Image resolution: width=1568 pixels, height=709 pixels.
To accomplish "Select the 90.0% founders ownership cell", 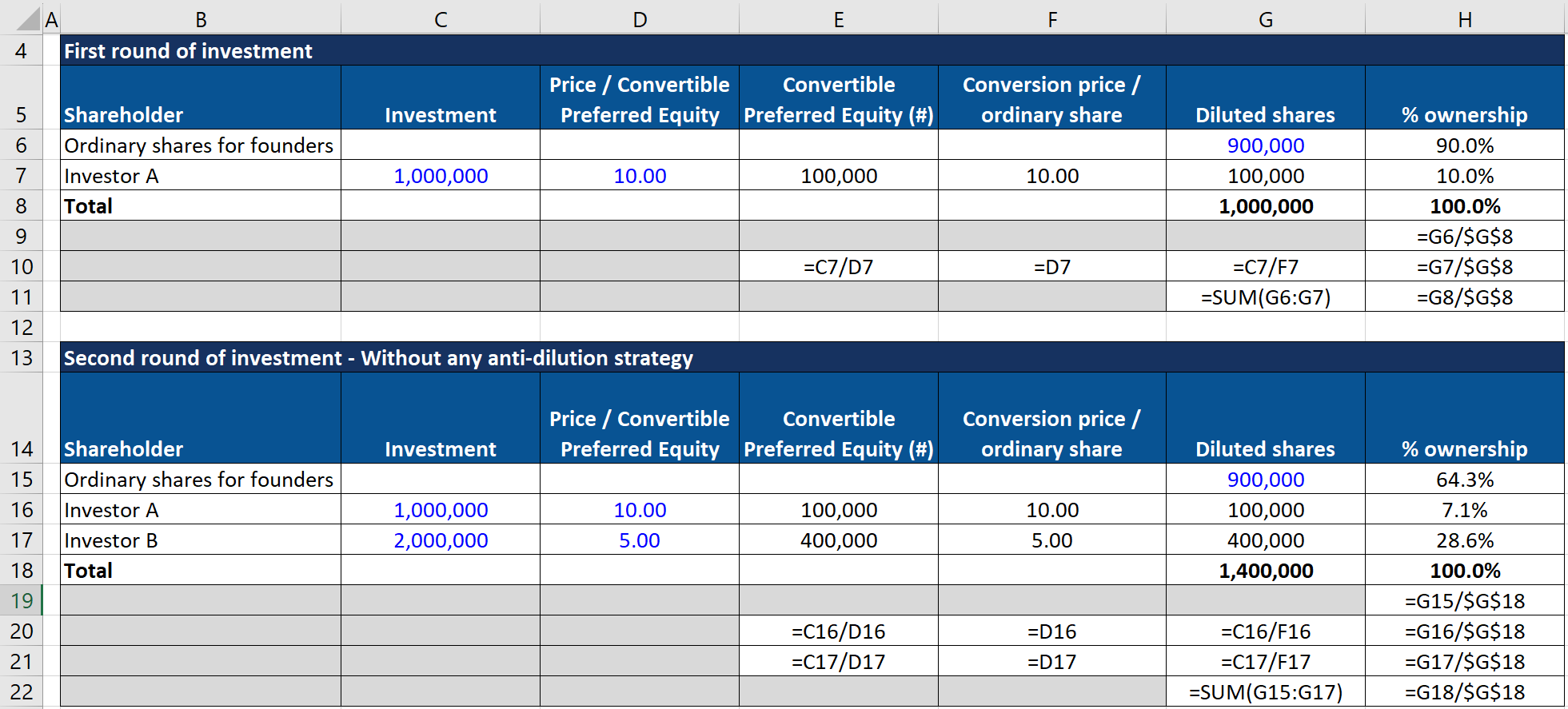I will tap(1464, 145).
